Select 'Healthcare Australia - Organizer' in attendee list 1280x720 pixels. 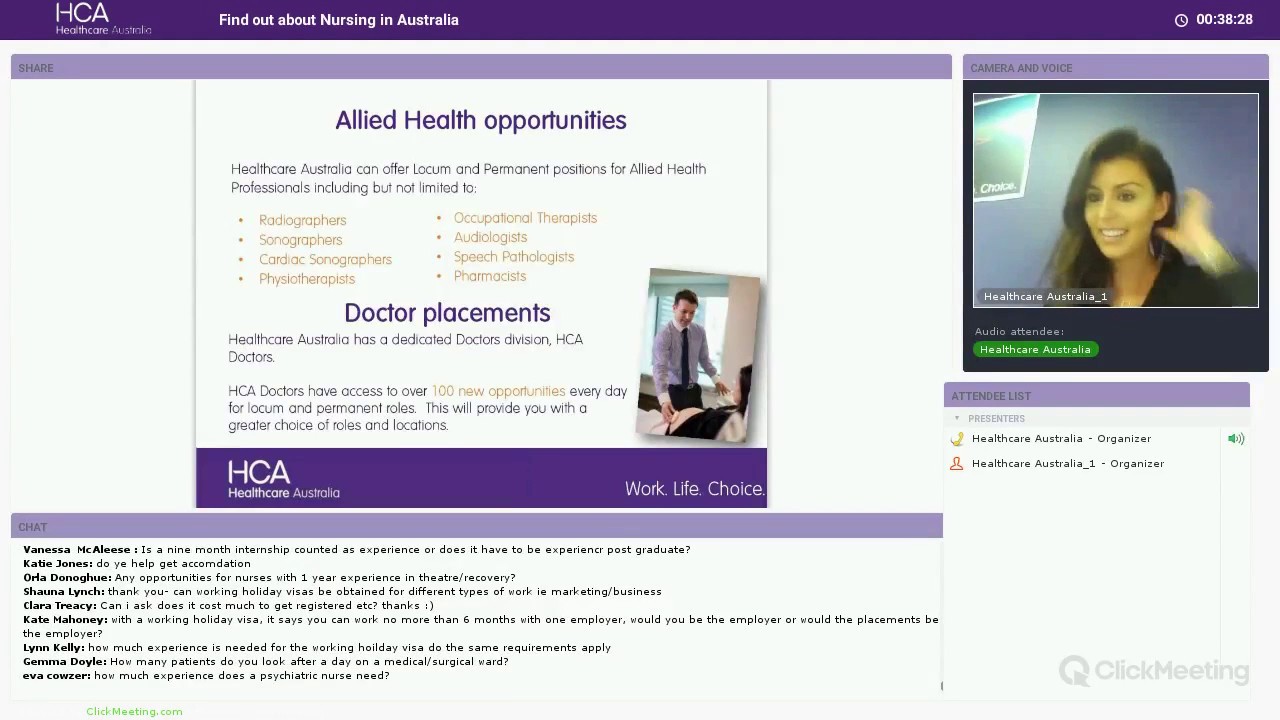[x=1061, y=439]
